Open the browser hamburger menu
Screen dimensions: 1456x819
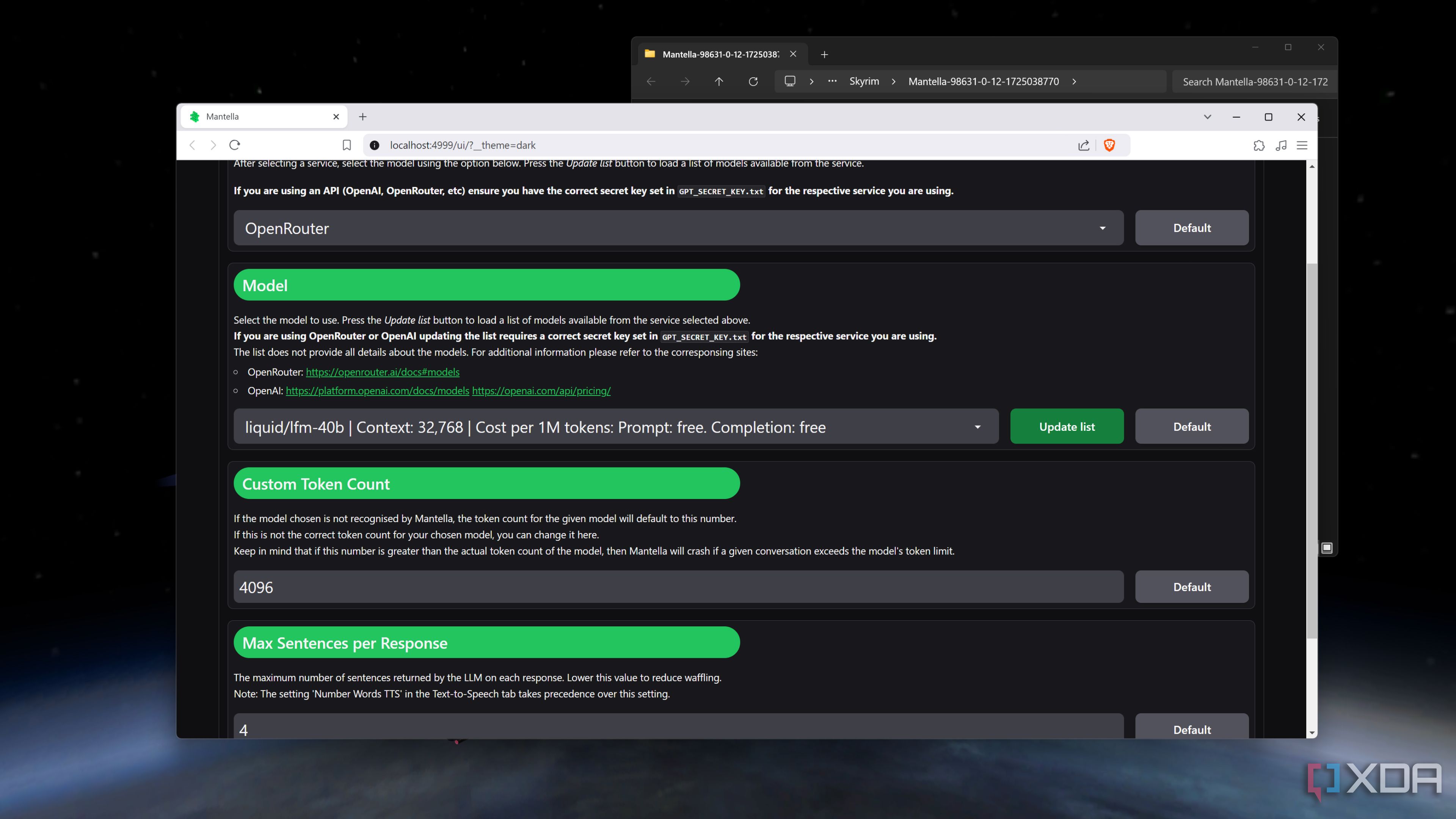click(x=1302, y=145)
